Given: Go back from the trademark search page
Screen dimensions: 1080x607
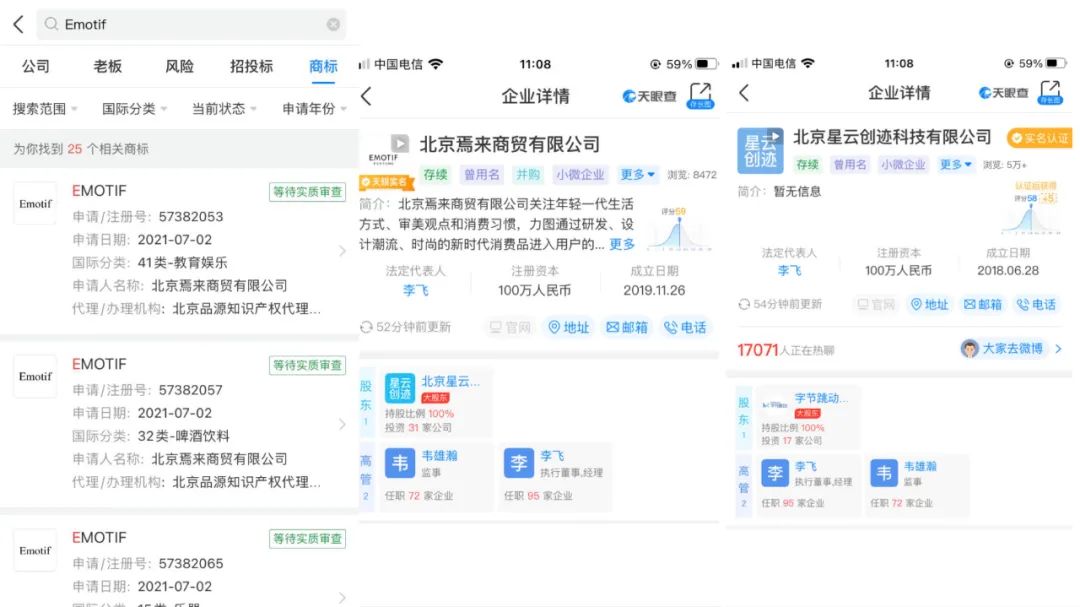Looking at the screenshot, I should (18, 24).
